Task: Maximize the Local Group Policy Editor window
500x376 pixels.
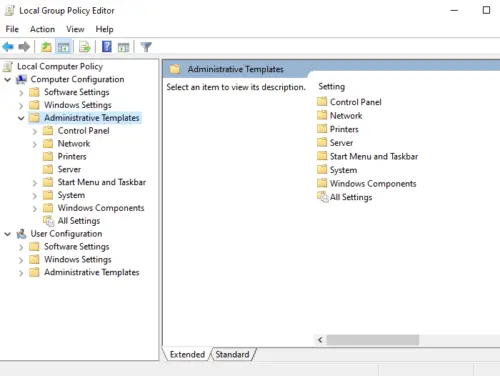Action: click(x=486, y=10)
